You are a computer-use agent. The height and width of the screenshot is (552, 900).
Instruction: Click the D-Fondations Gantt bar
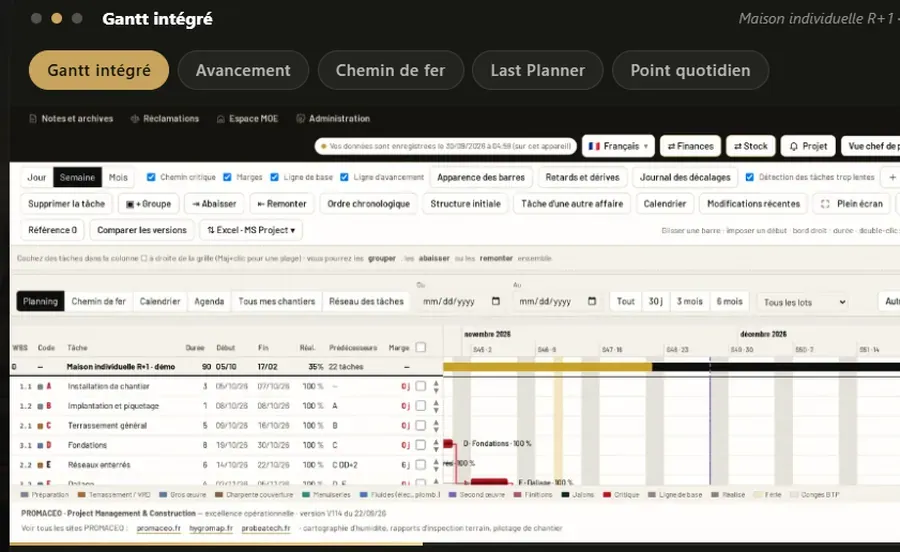[x=448, y=444]
